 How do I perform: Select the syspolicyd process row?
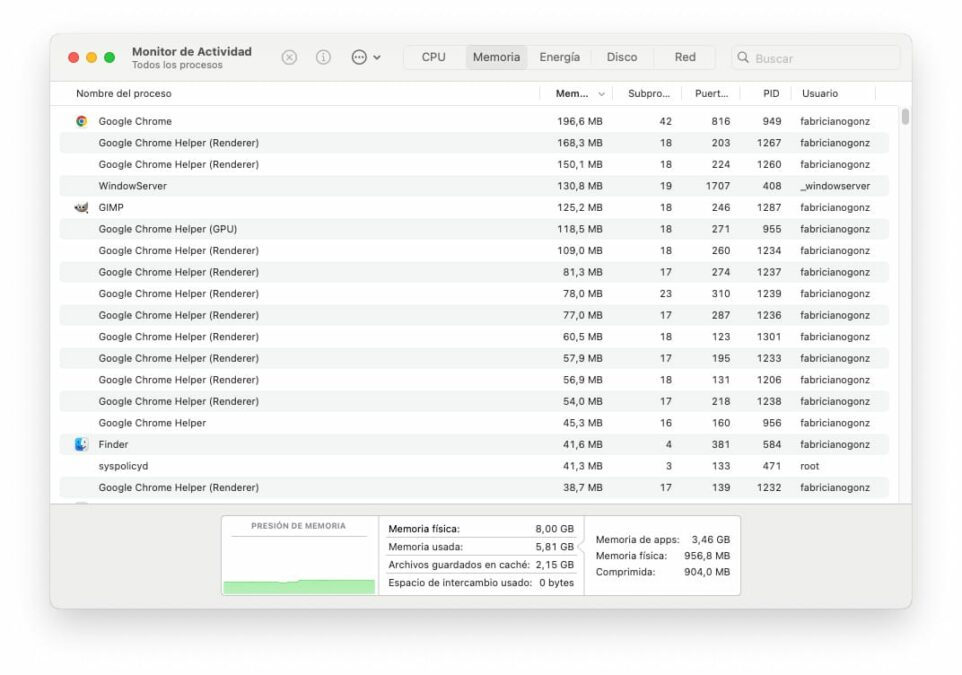tap(474, 466)
